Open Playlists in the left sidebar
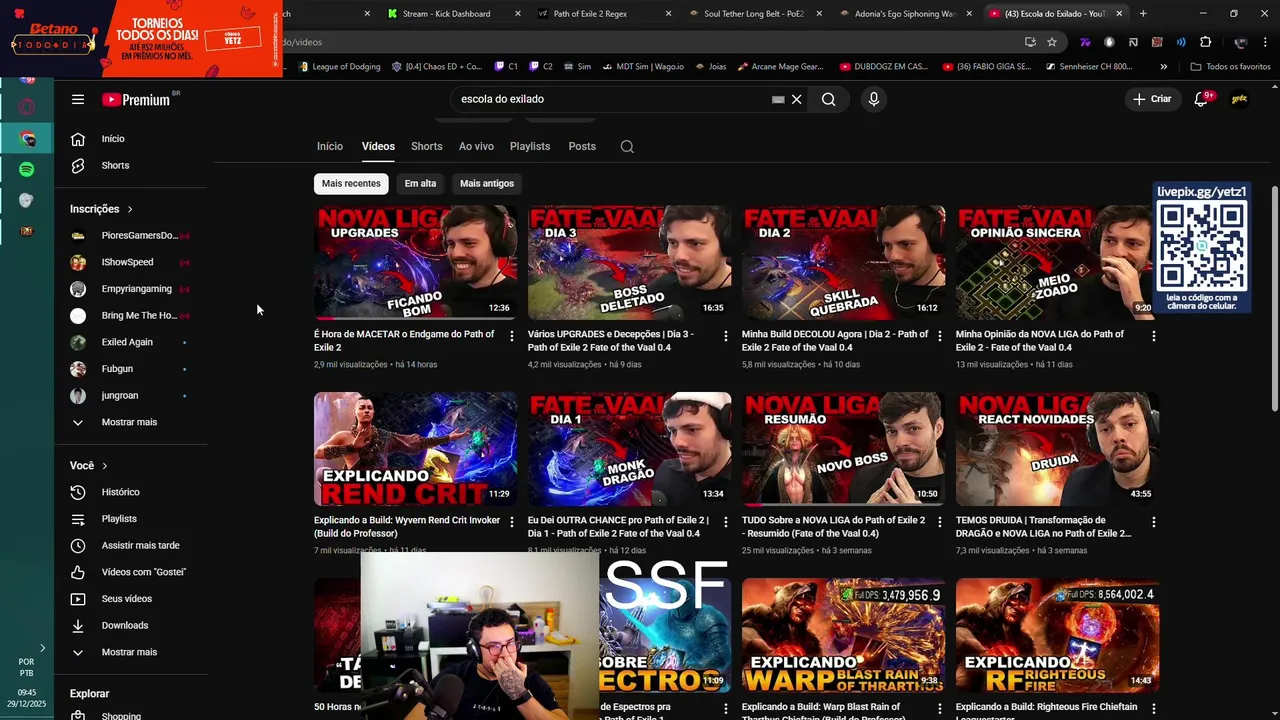This screenshot has width=1280, height=720. pyautogui.click(x=119, y=519)
